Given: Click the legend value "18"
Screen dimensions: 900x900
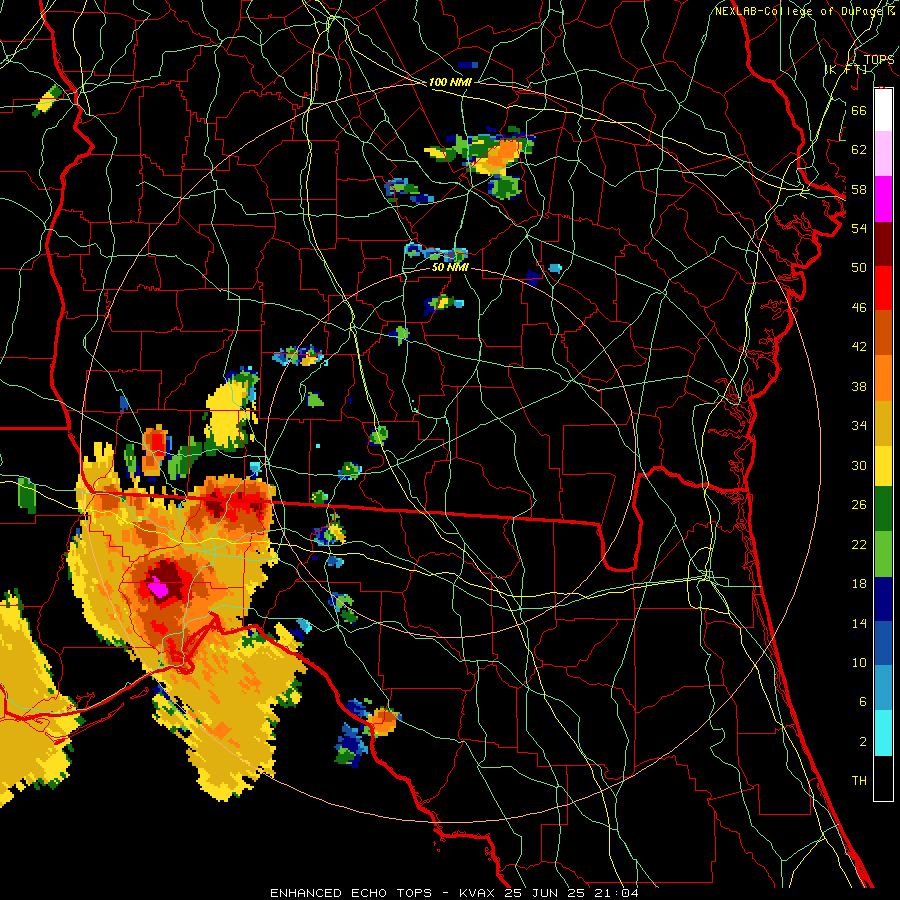Looking at the screenshot, I should (859, 584).
